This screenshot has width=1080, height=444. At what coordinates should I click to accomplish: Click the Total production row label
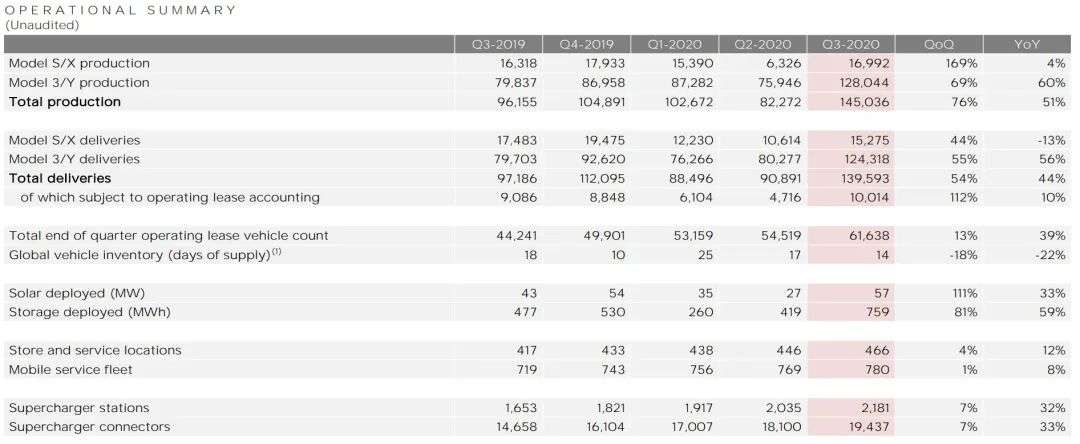[65, 102]
